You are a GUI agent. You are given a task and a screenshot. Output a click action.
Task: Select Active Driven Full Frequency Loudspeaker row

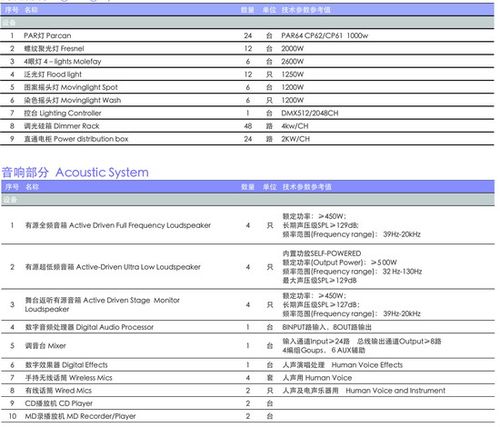[248, 225]
